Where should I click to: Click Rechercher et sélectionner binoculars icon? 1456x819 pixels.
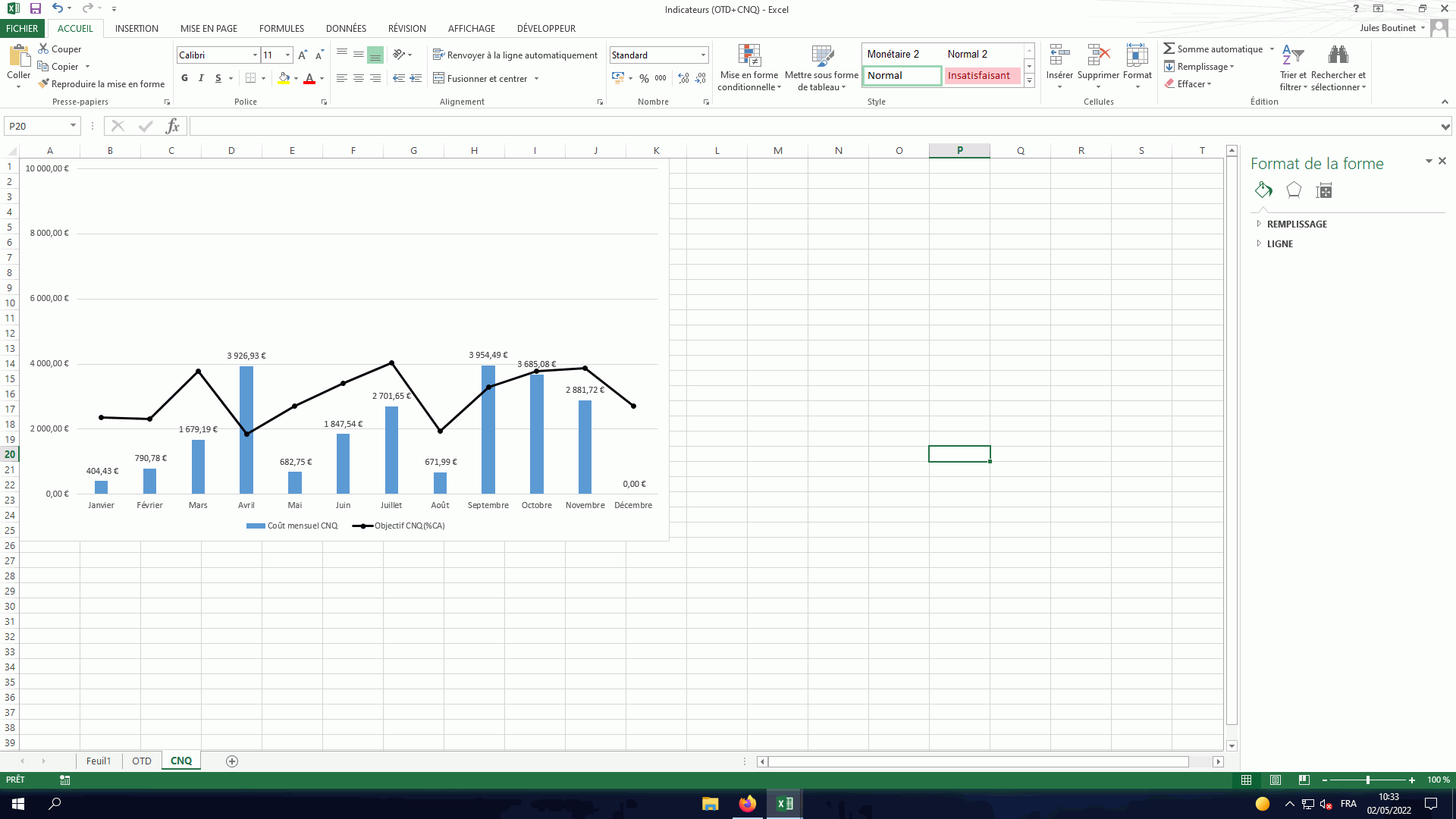pos(1338,56)
